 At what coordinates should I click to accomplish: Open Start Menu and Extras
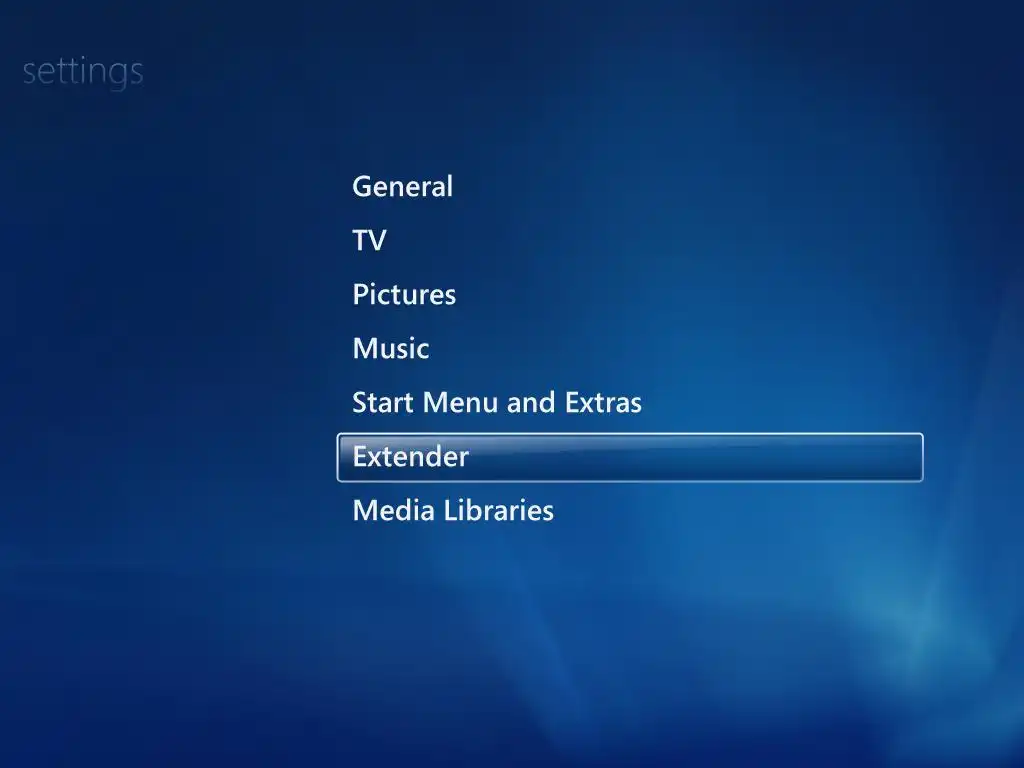497,402
